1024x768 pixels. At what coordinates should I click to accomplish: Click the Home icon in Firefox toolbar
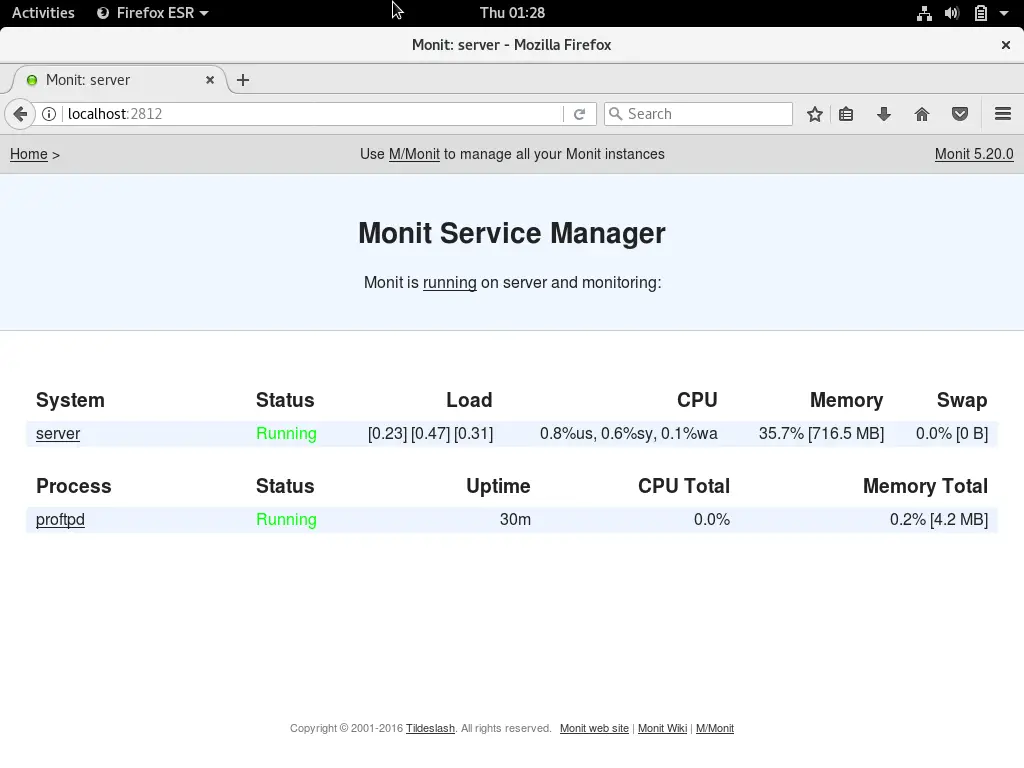click(x=922, y=113)
